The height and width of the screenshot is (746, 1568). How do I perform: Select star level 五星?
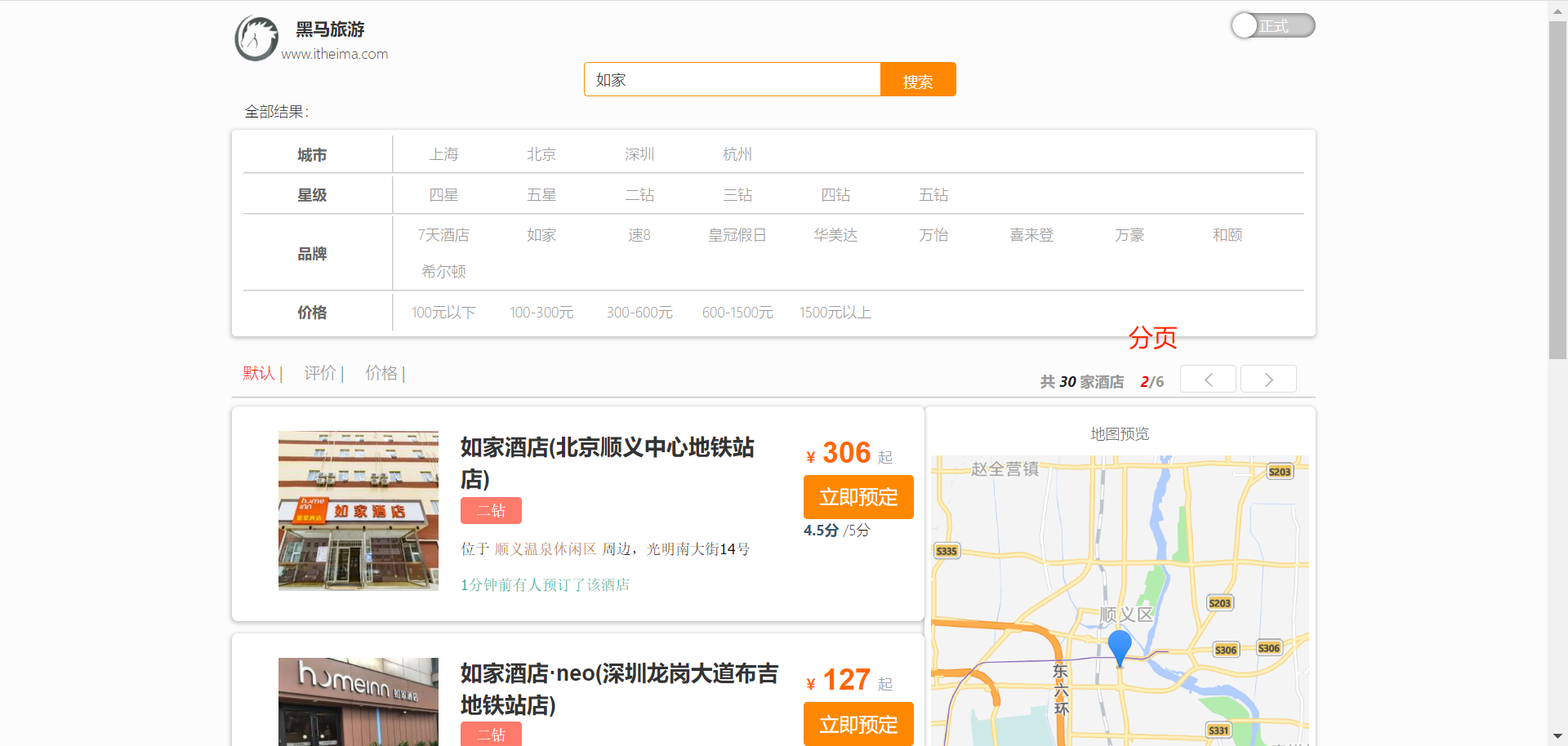coord(541,195)
